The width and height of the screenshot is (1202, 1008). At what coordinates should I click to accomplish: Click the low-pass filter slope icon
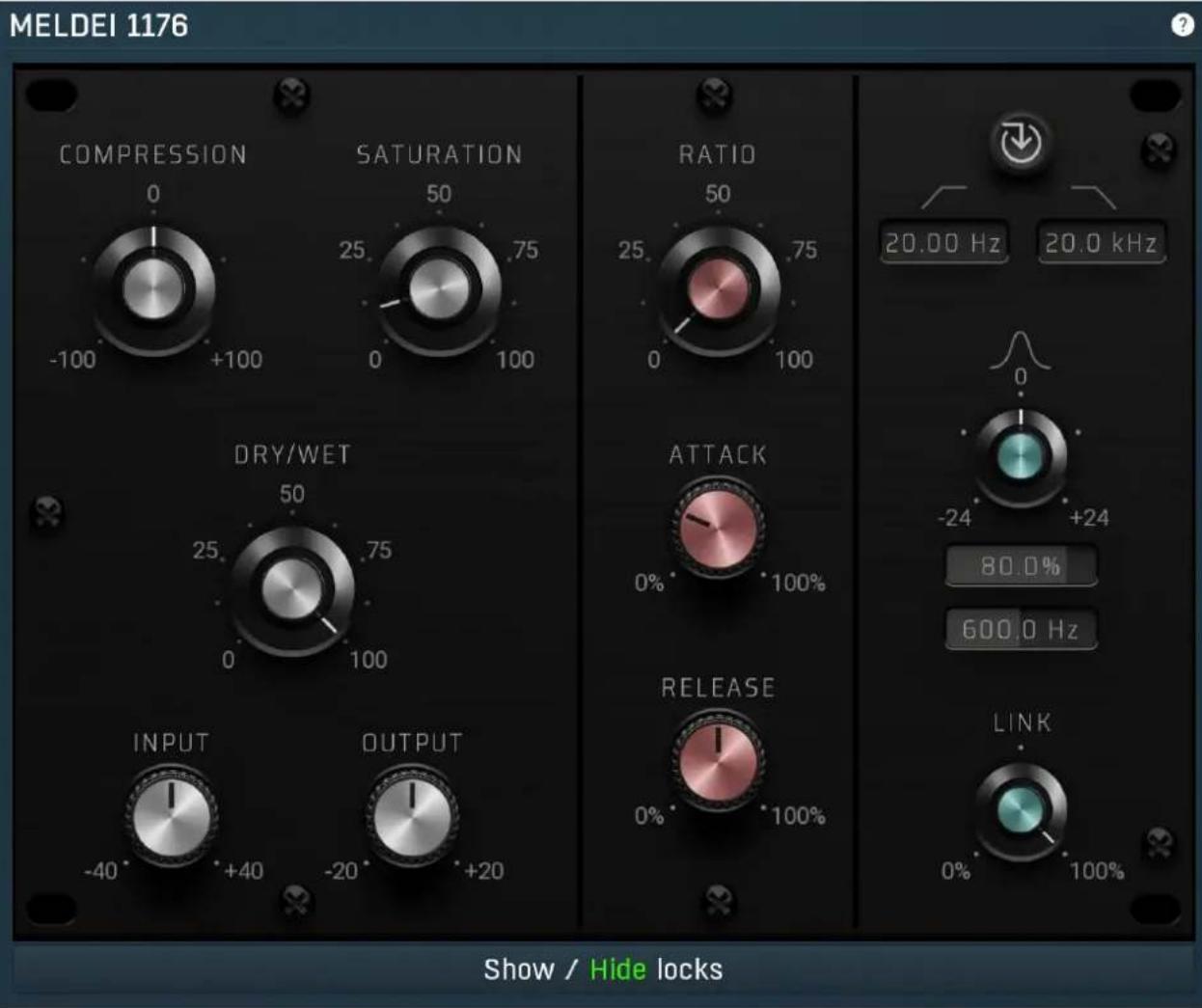click(x=1093, y=197)
